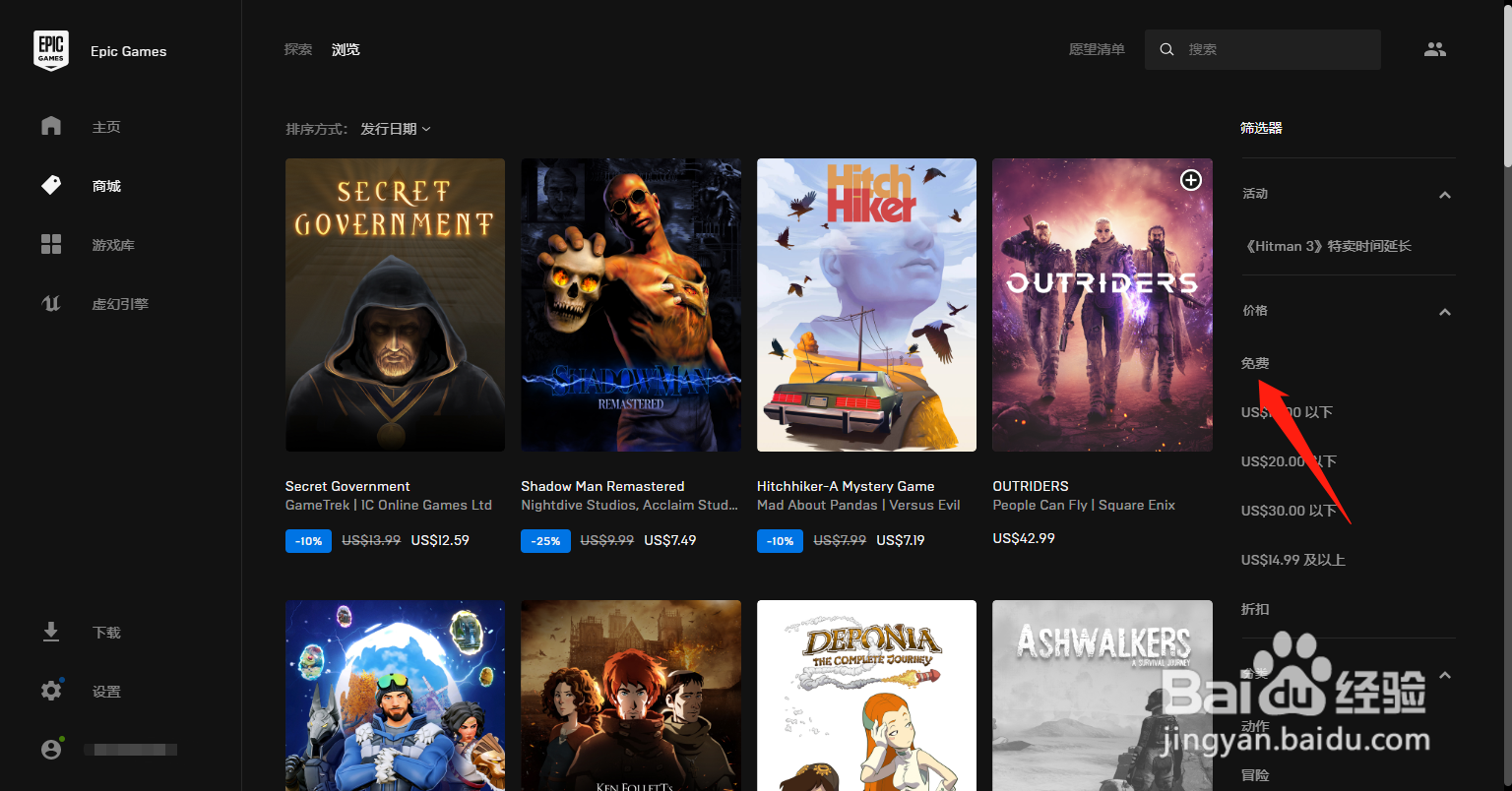This screenshot has width=1512, height=791.
Task: Click the Epic Games logo icon
Action: click(x=51, y=50)
